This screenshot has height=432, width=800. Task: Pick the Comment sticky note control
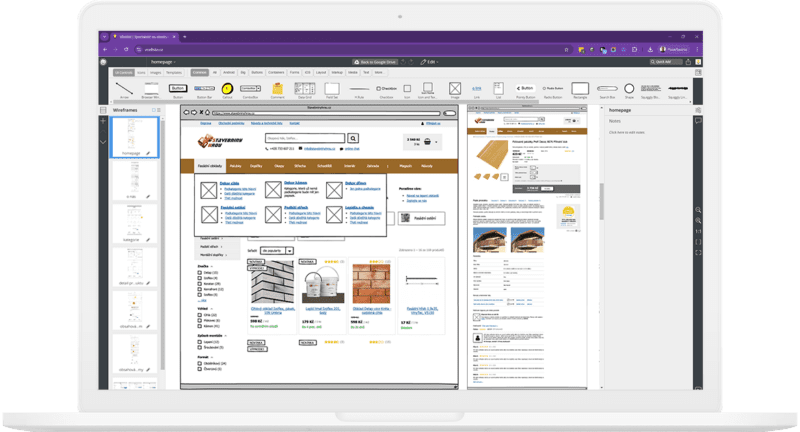click(x=278, y=90)
